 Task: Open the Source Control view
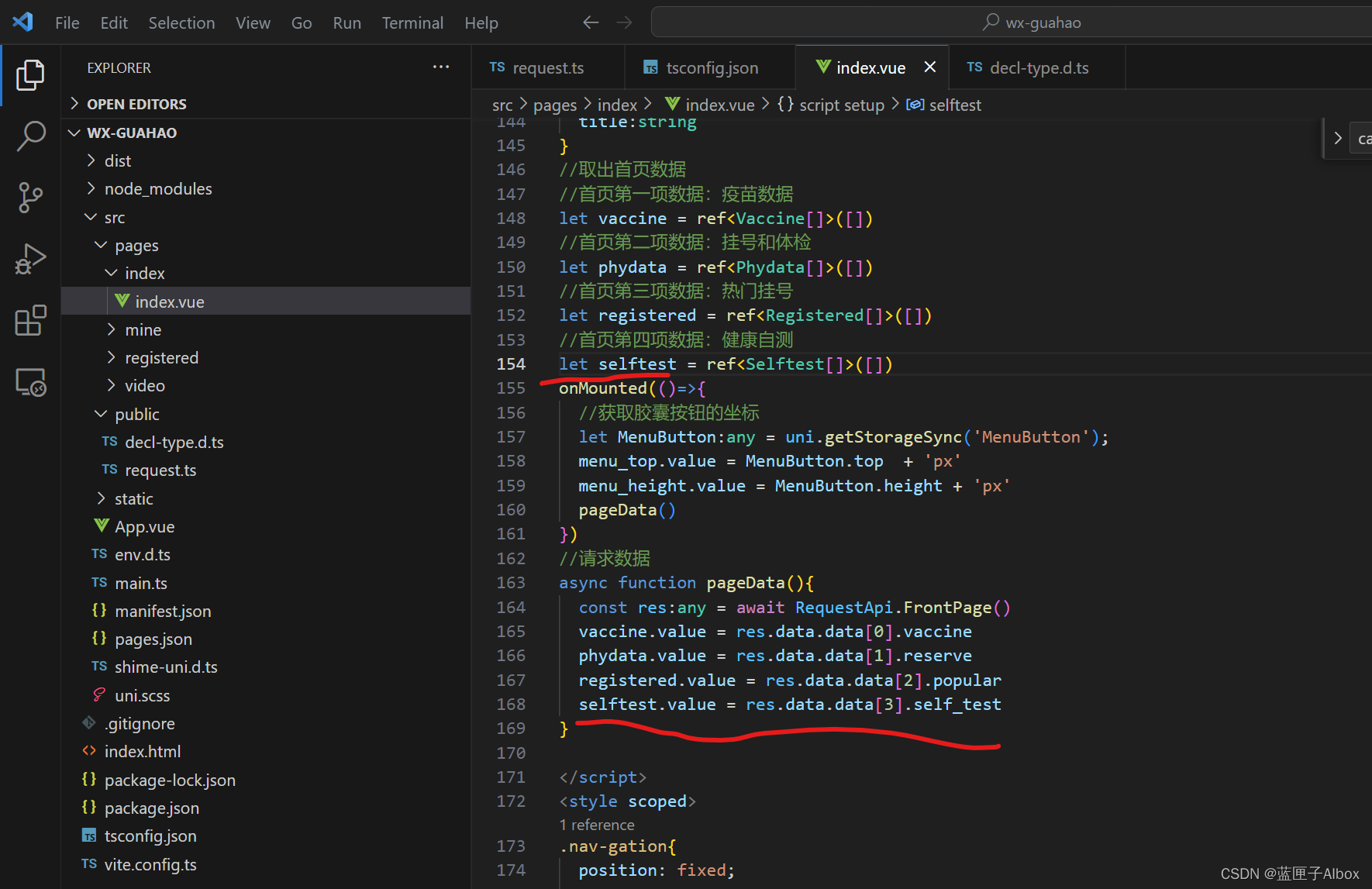click(x=30, y=197)
